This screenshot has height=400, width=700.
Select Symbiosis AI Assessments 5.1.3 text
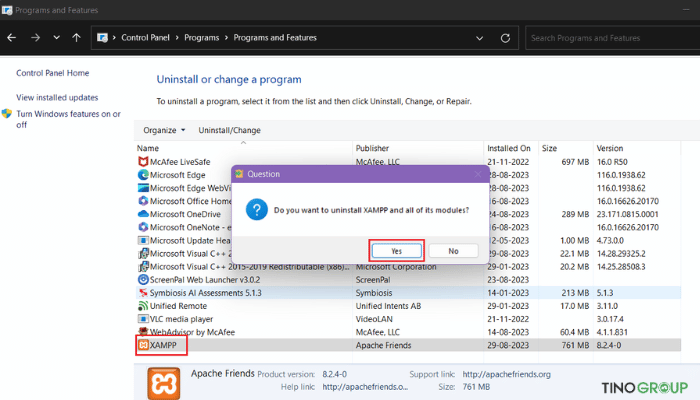pos(206,293)
